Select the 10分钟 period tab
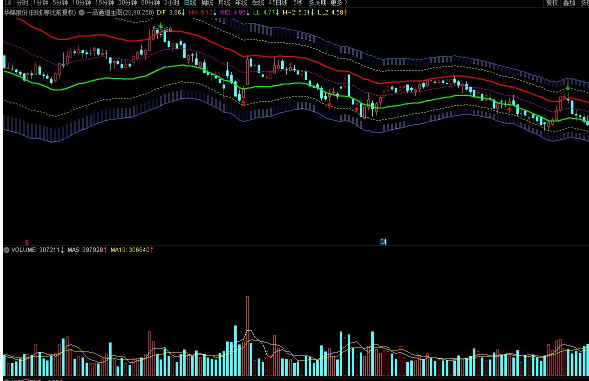Viewport: 589px width, 381px height. pyautogui.click(x=82, y=3)
